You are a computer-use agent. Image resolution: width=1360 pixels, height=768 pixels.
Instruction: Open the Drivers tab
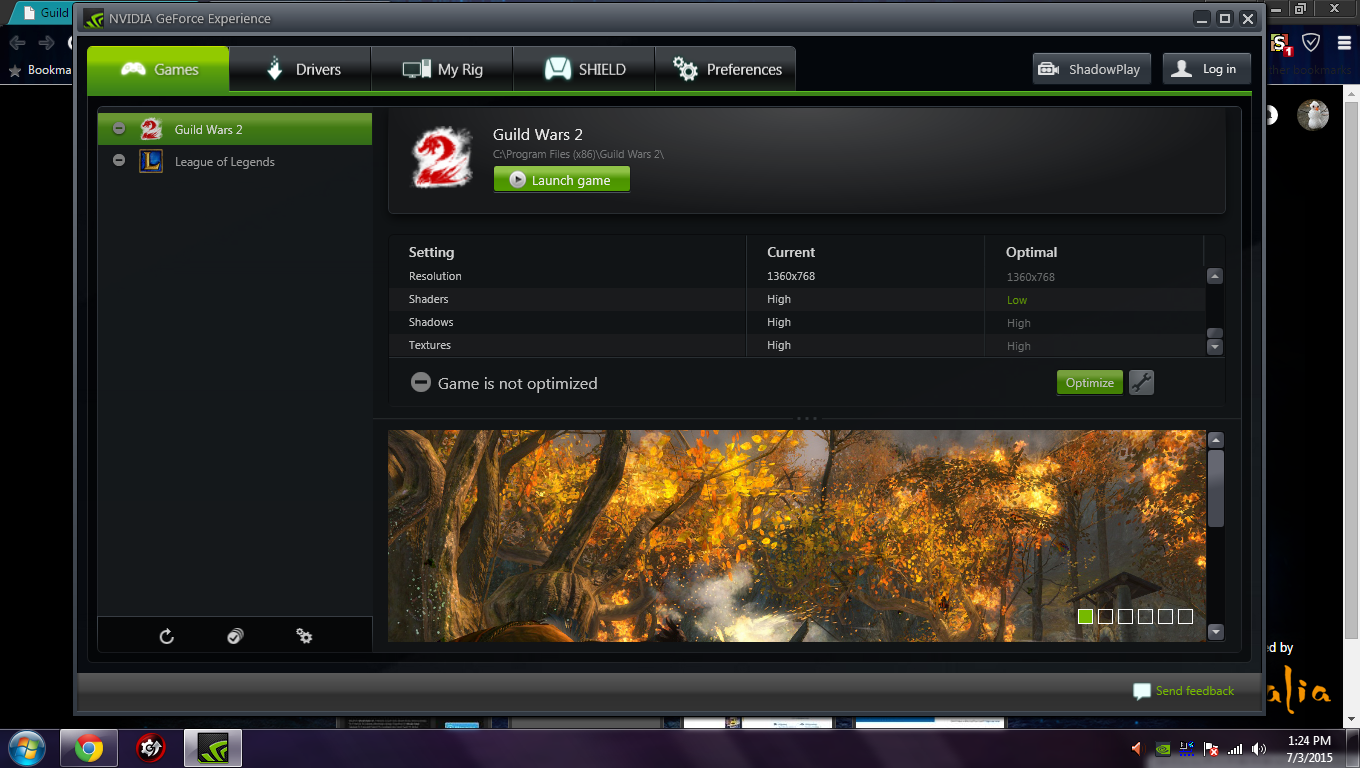[300, 69]
